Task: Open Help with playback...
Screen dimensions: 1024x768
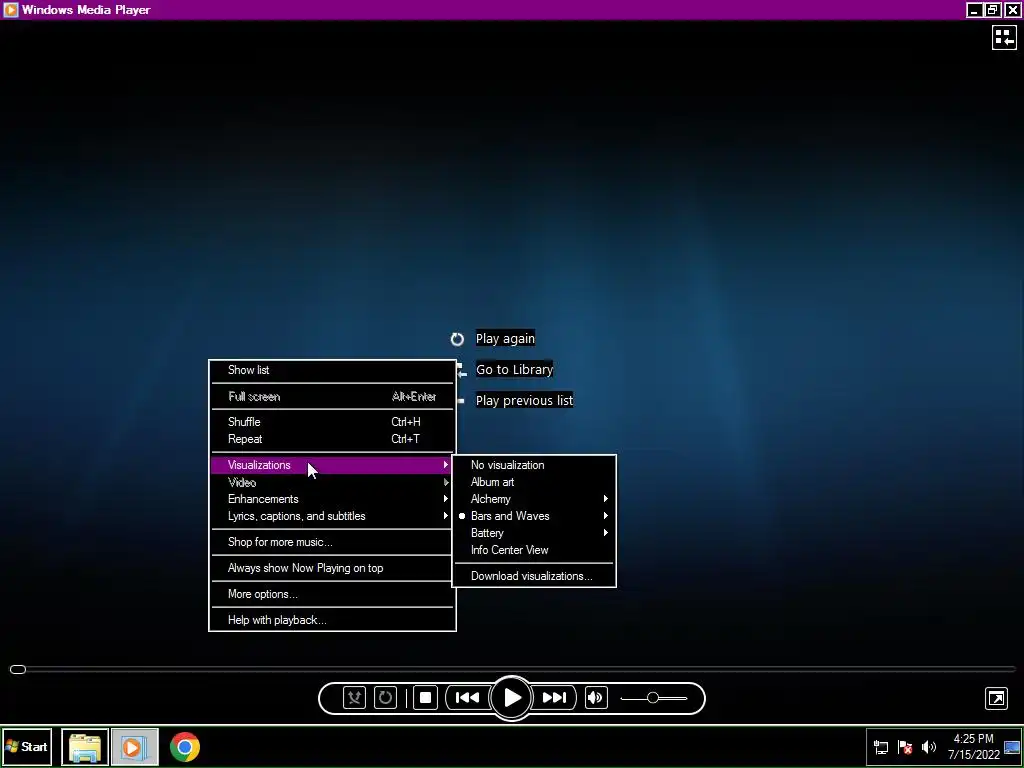Action: coord(332,620)
